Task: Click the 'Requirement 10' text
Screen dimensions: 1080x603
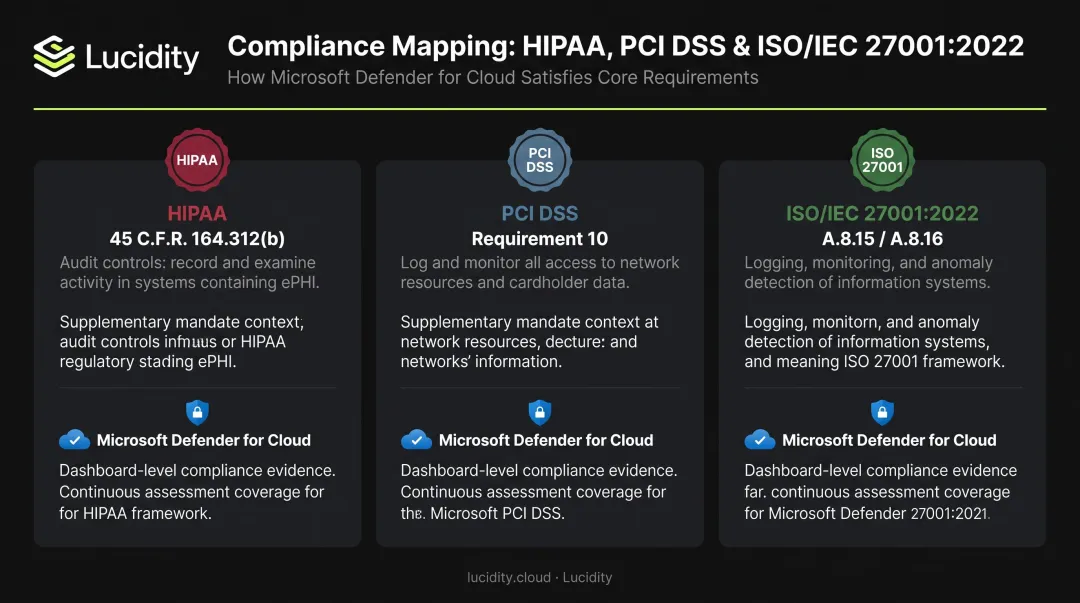Action: coord(540,238)
